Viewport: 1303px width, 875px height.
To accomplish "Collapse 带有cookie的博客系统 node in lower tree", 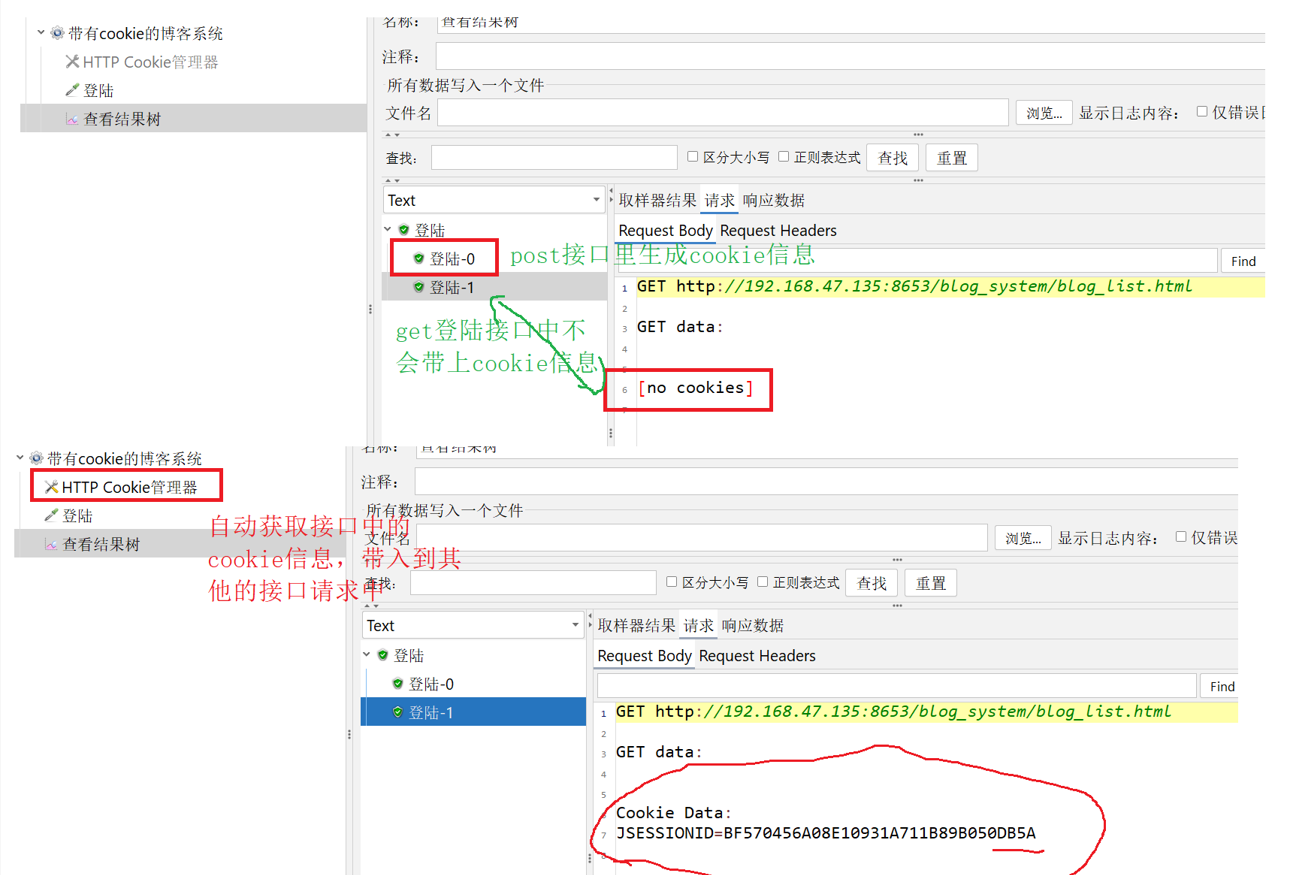I will (x=20, y=458).
